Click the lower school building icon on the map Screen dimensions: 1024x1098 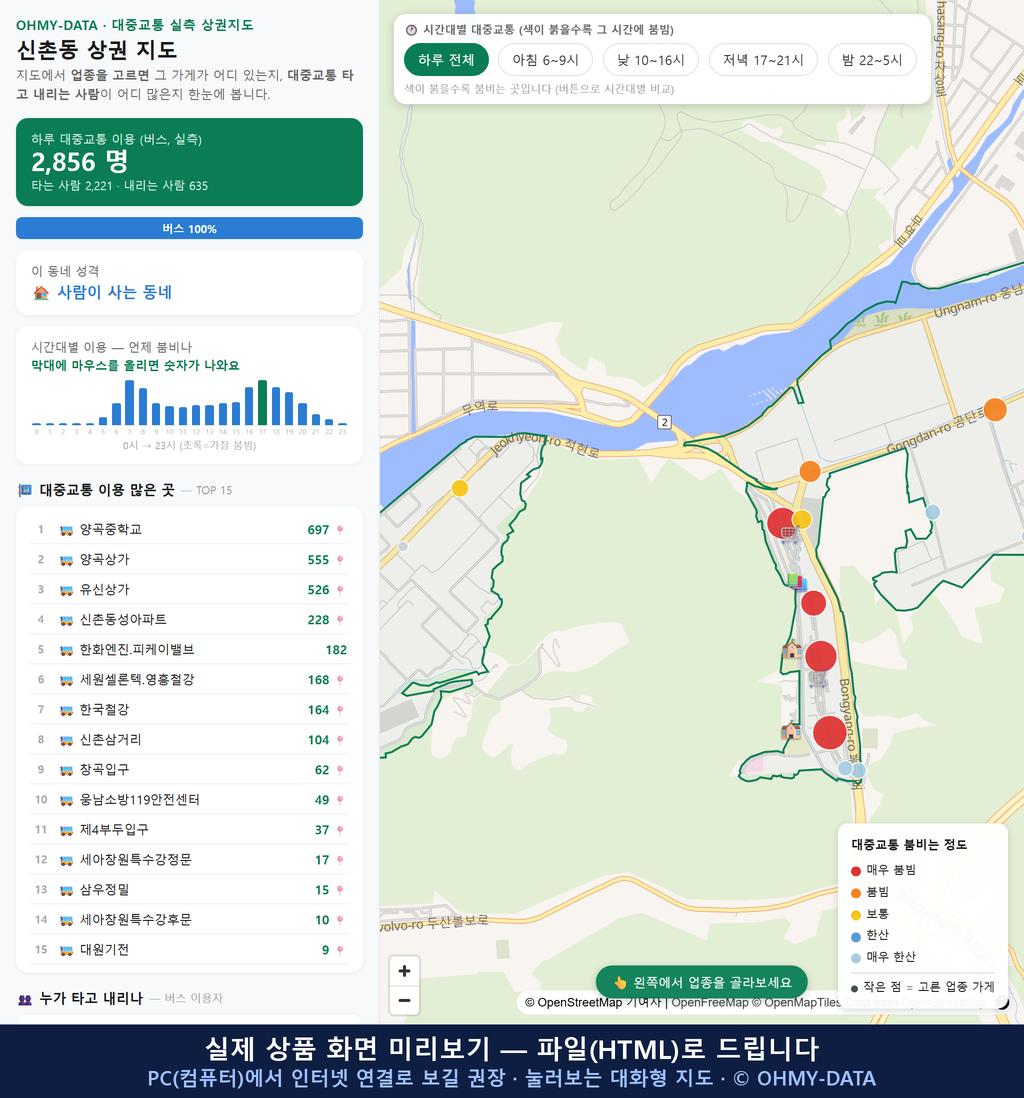791,730
